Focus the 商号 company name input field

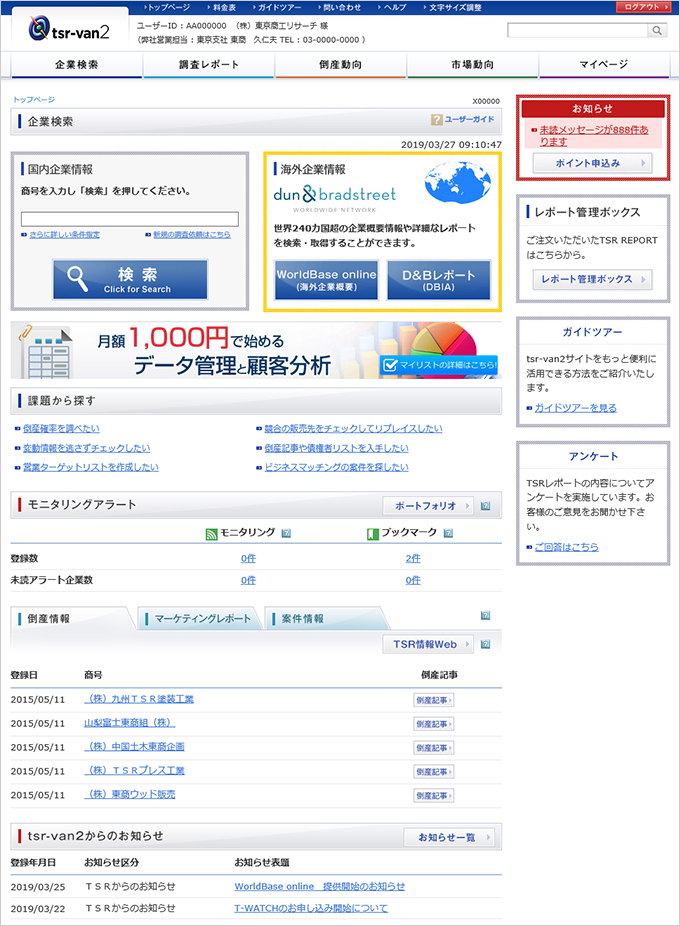(130, 219)
